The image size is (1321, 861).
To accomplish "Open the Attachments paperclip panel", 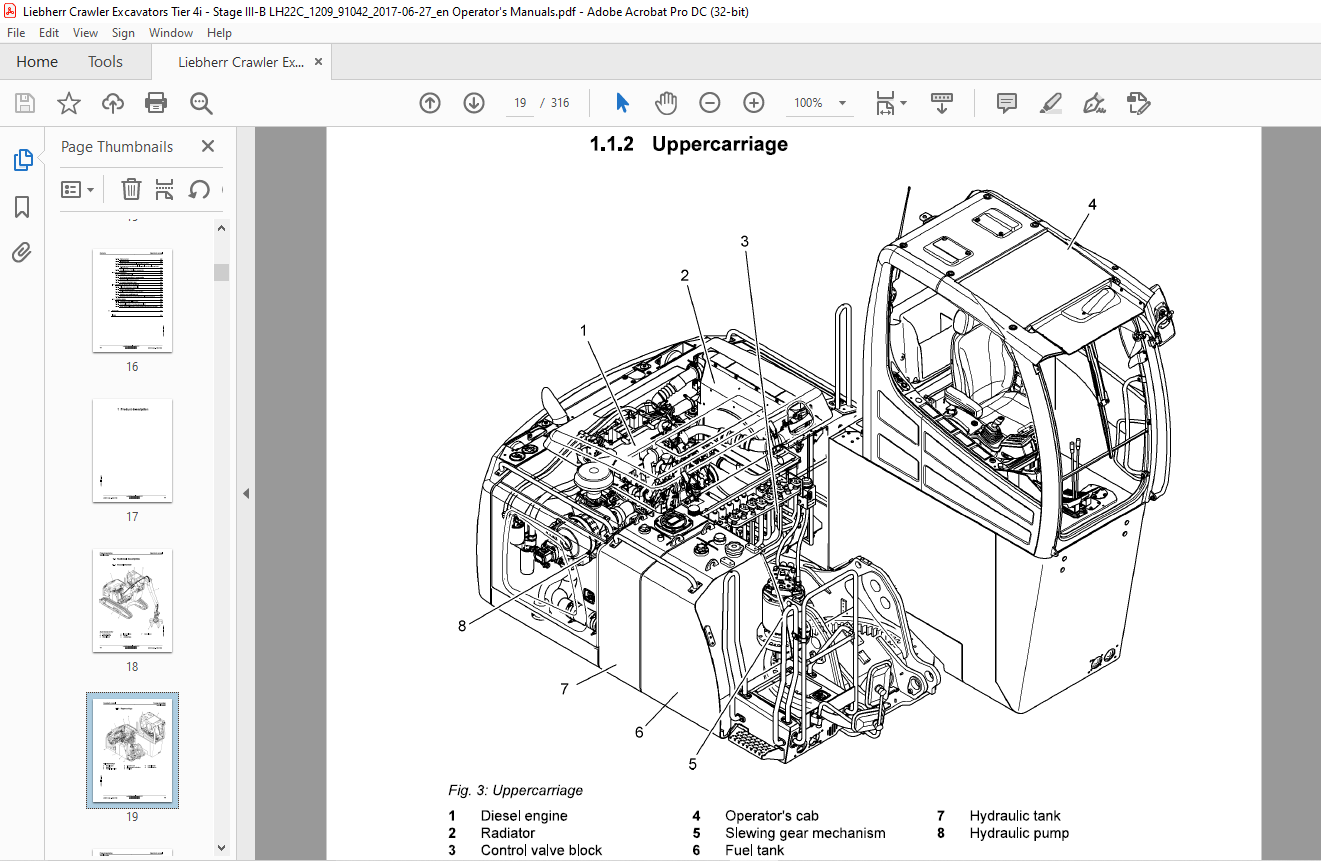I will 22,252.
